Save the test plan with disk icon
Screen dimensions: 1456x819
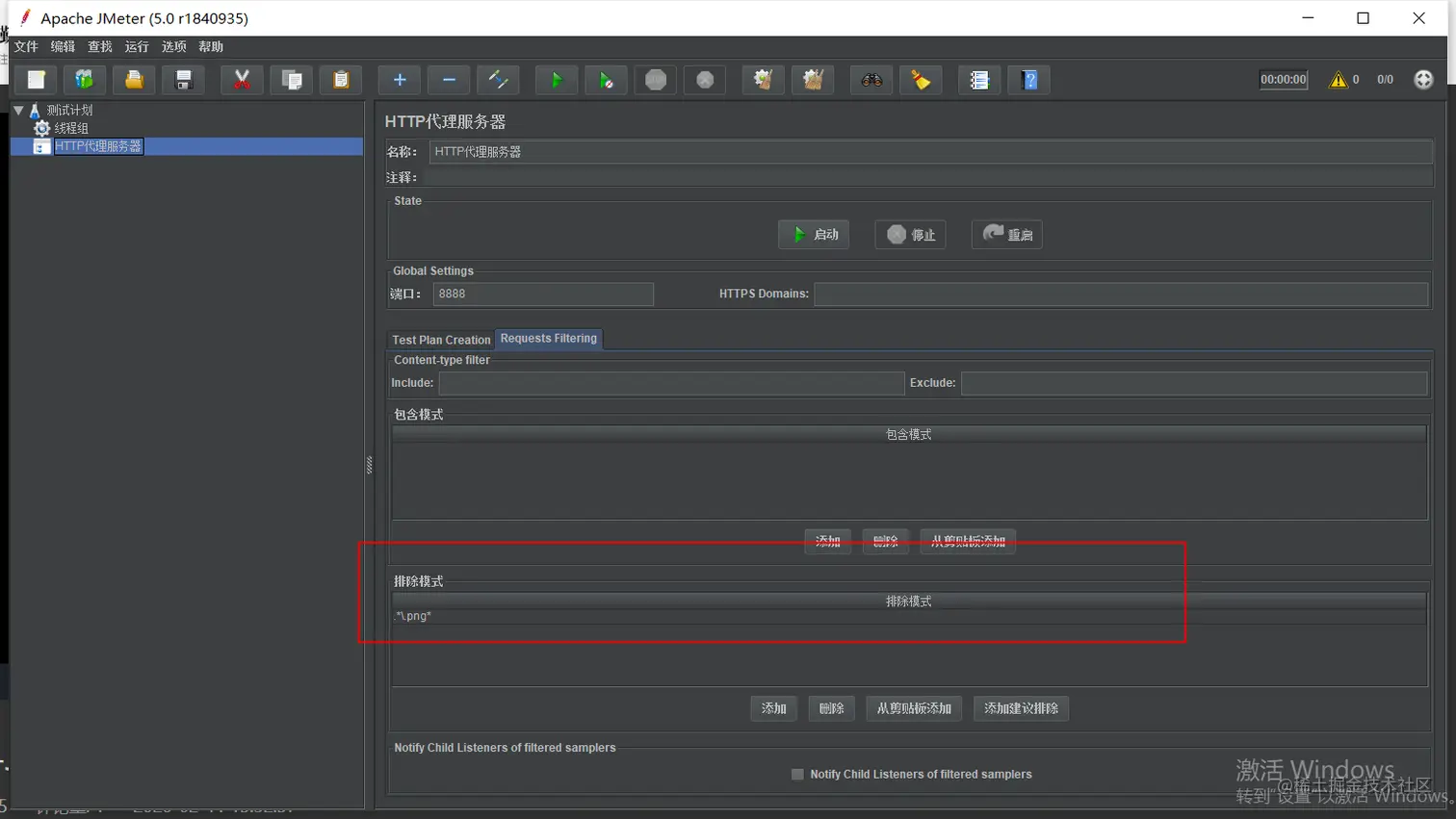(183, 80)
